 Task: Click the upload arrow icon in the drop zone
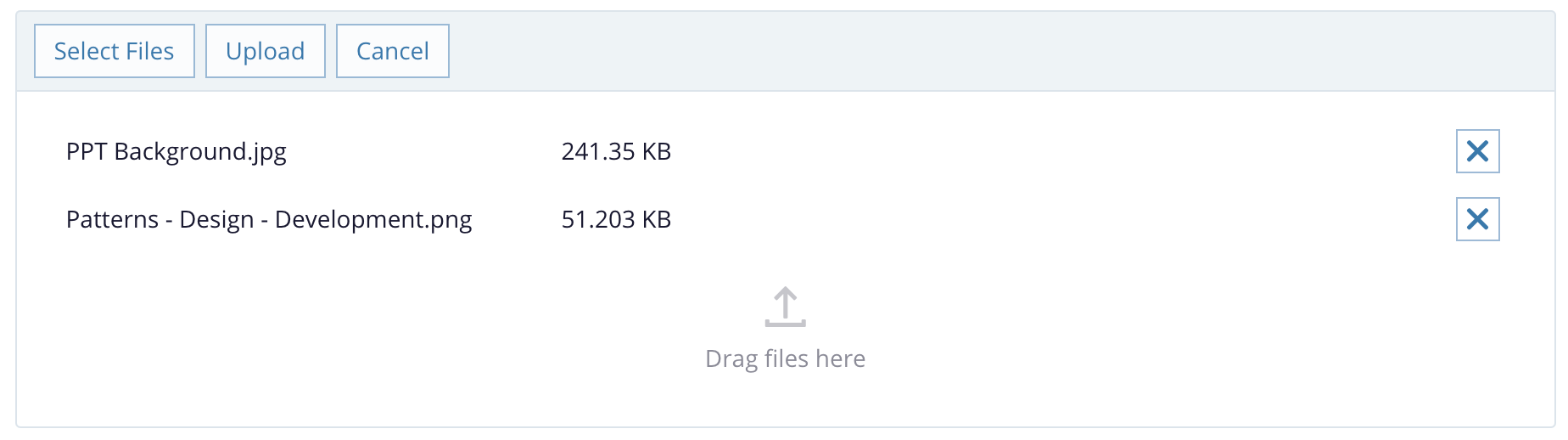[785, 307]
